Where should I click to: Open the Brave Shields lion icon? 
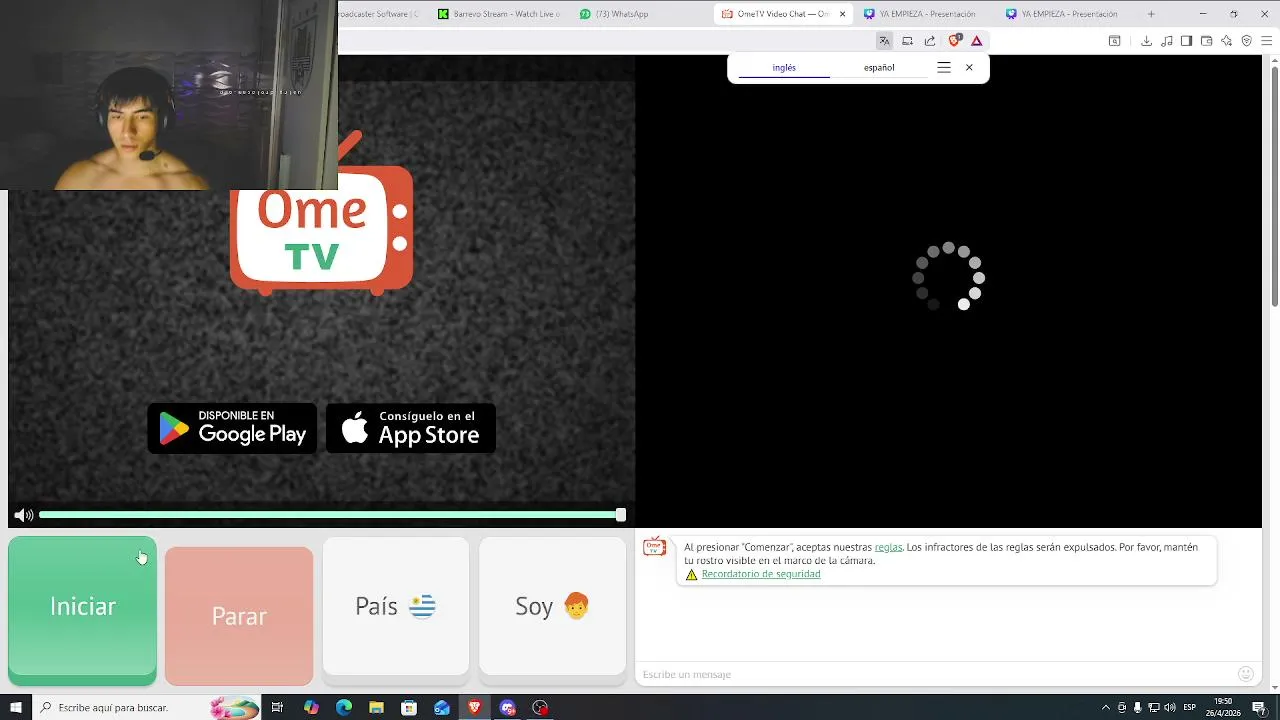[x=955, y=41]
